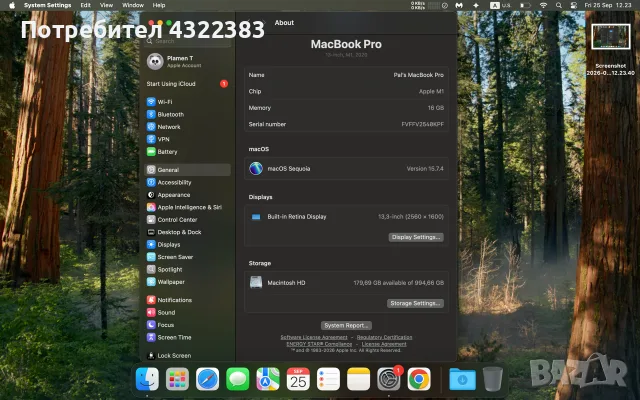Click Display Settings button
Screen dimensions: 640x400
[416, 237]
